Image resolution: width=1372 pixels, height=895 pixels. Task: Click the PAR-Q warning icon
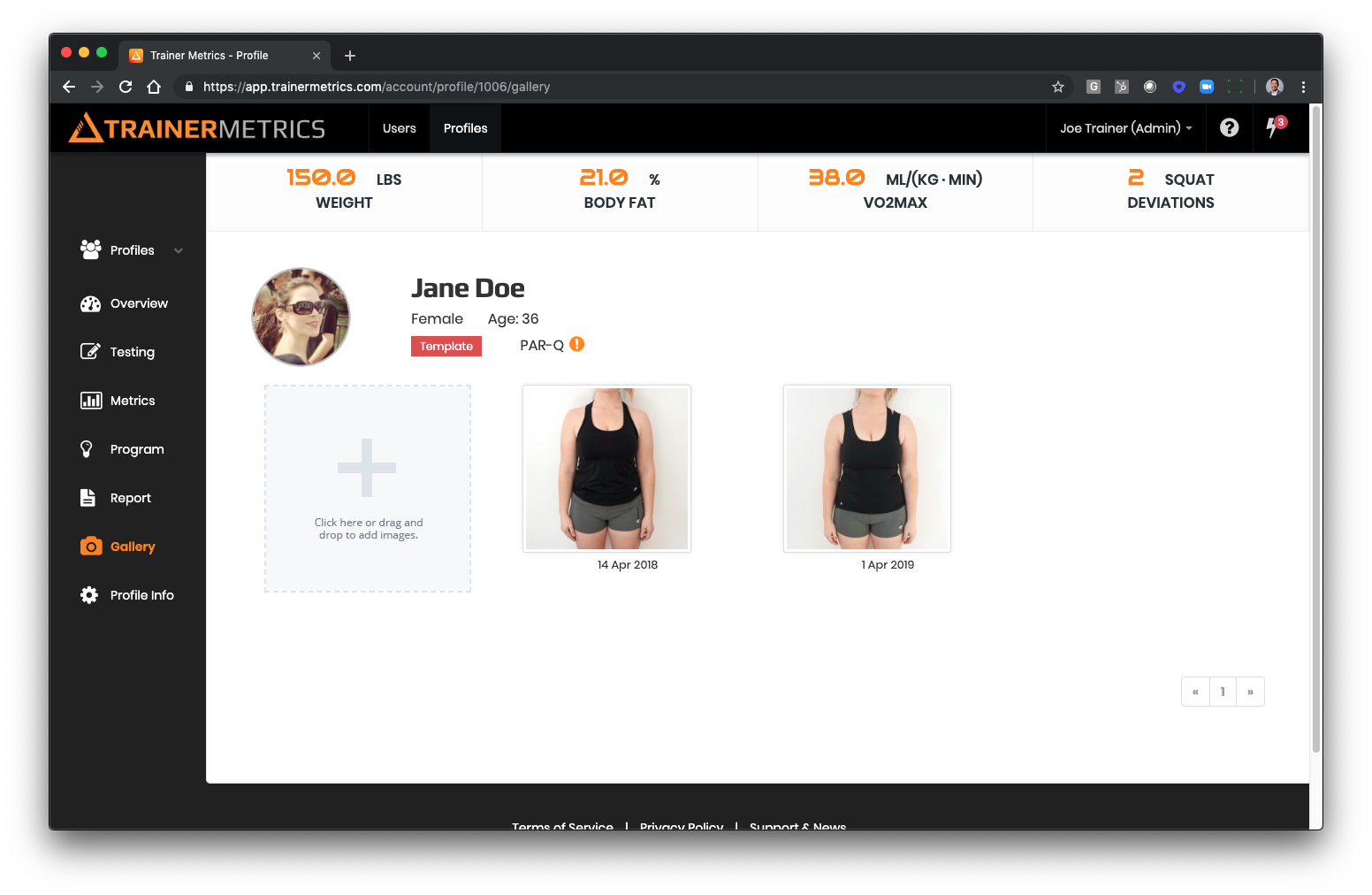tap(576, 345)
